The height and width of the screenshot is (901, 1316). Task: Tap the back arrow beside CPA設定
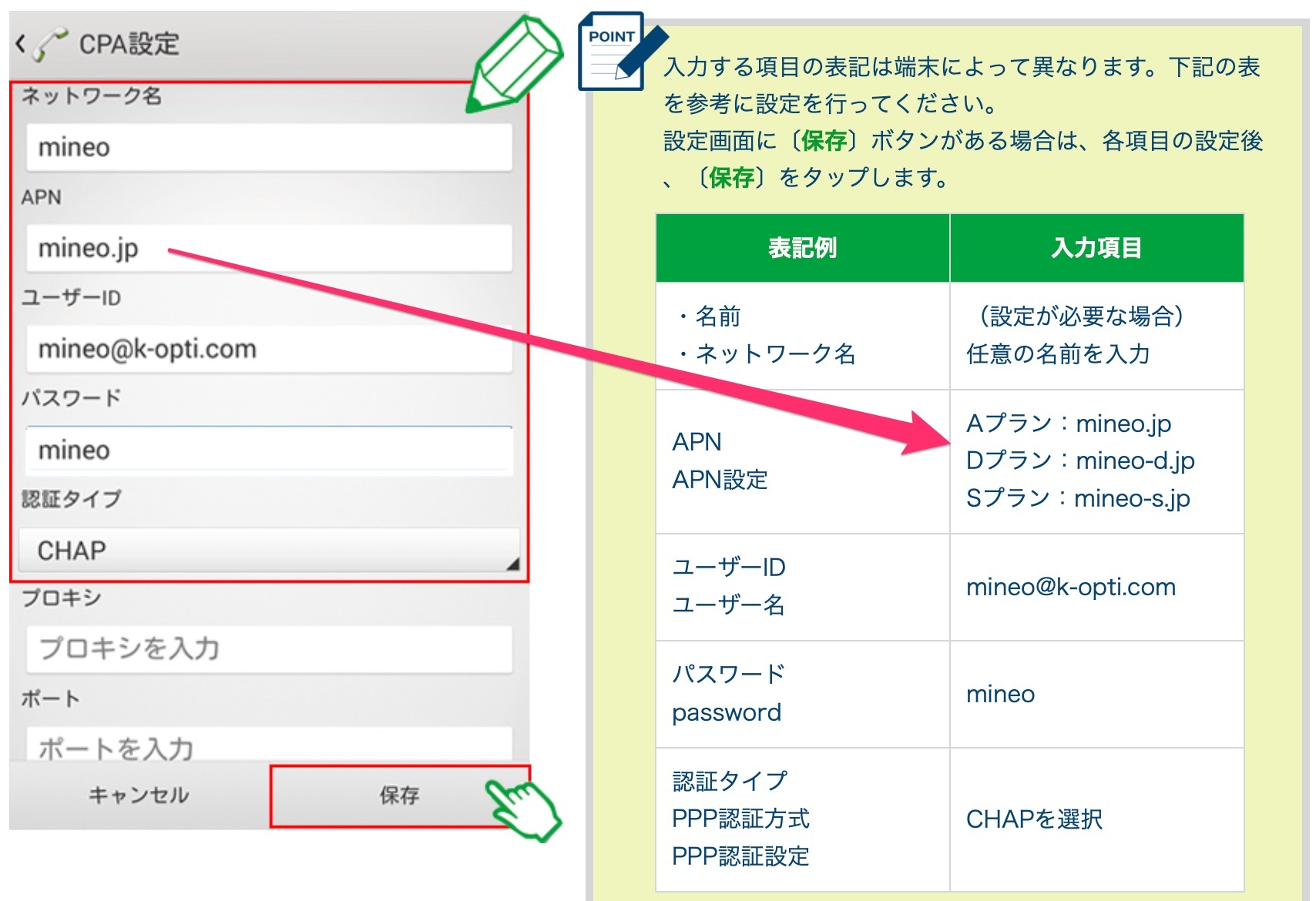click(21, 44)
